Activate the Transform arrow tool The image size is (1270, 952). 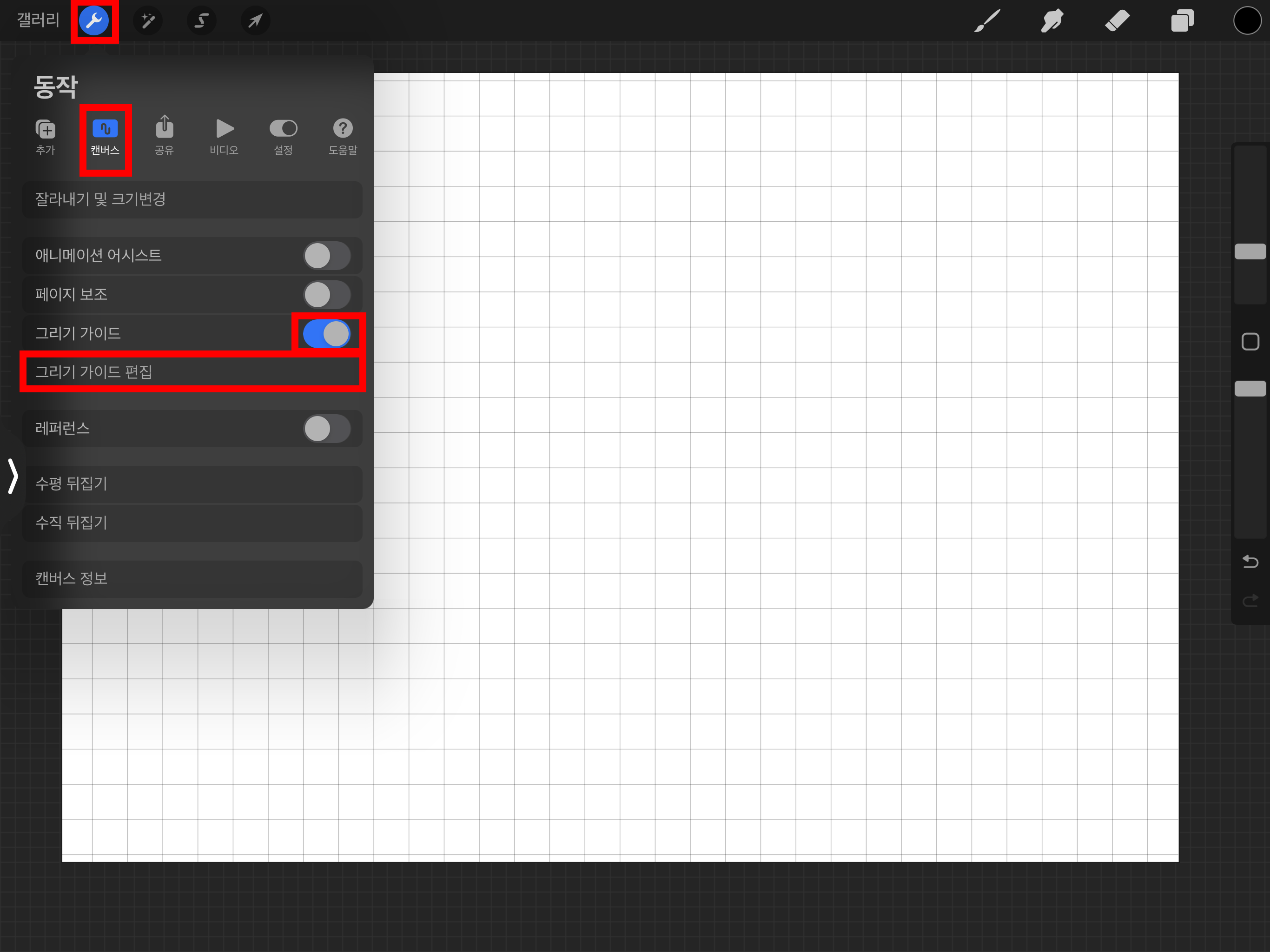255,20
